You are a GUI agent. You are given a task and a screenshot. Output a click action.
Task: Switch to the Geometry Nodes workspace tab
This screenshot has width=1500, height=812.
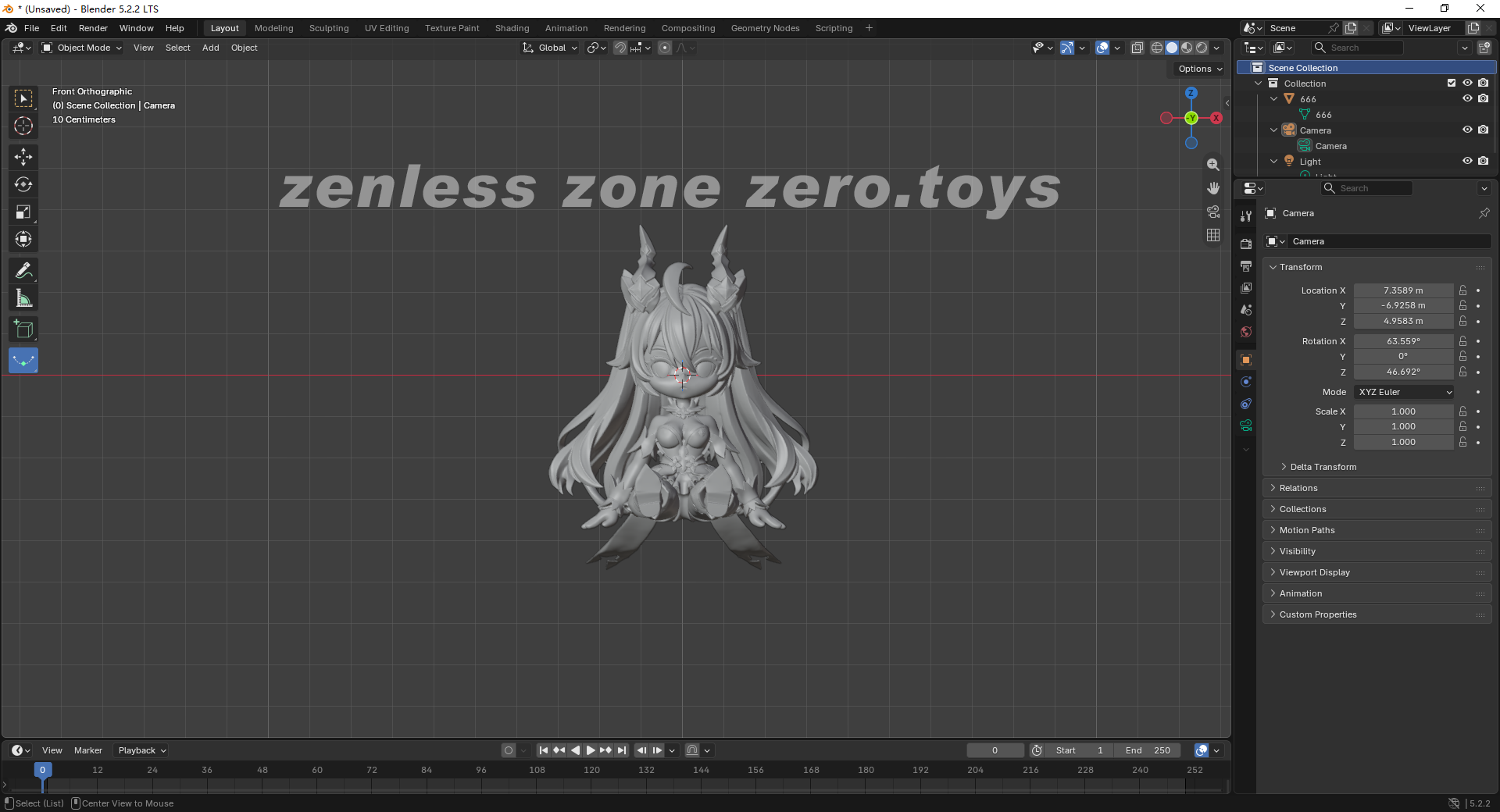(765, 28)
